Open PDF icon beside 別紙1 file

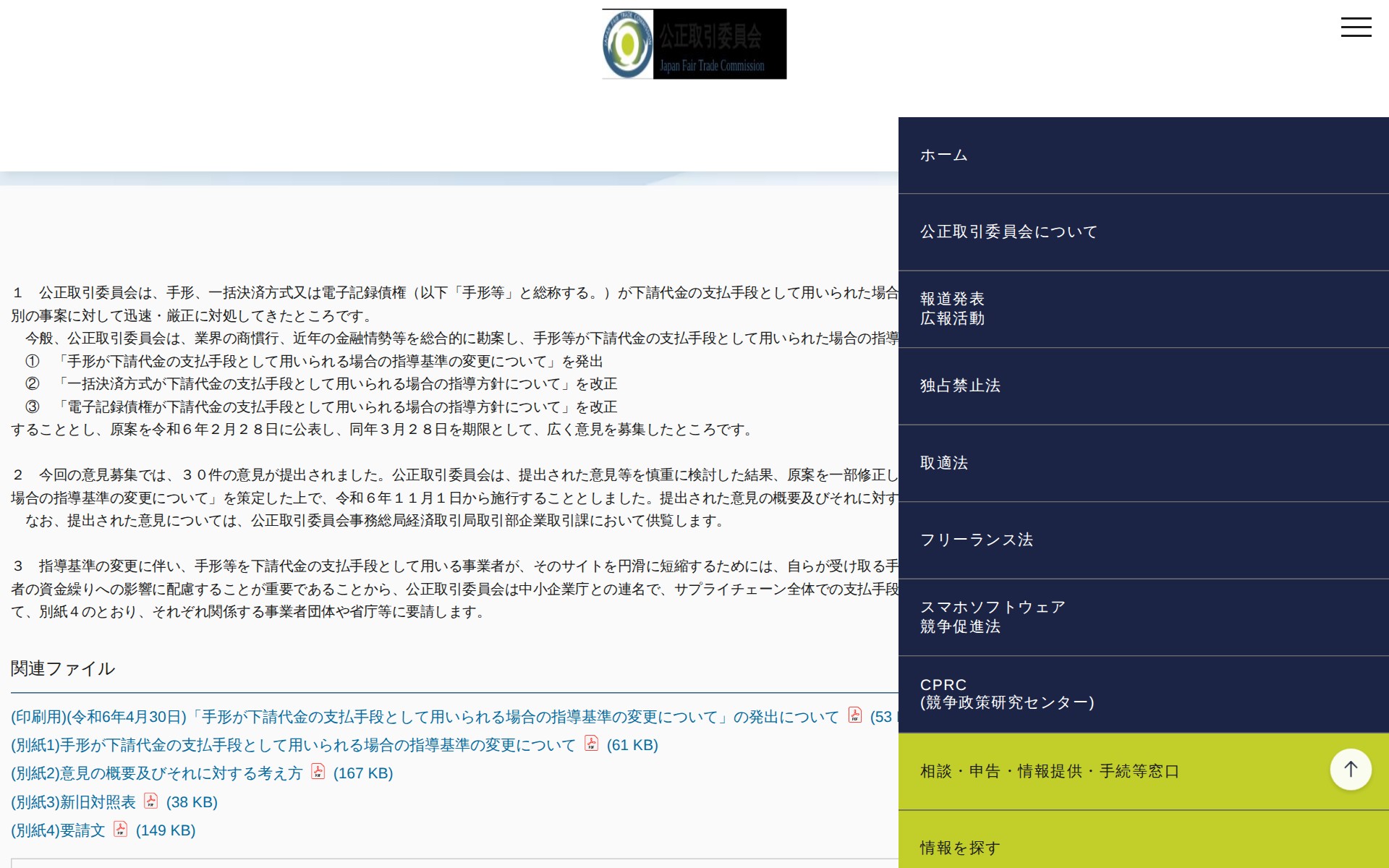coord(591,745)
